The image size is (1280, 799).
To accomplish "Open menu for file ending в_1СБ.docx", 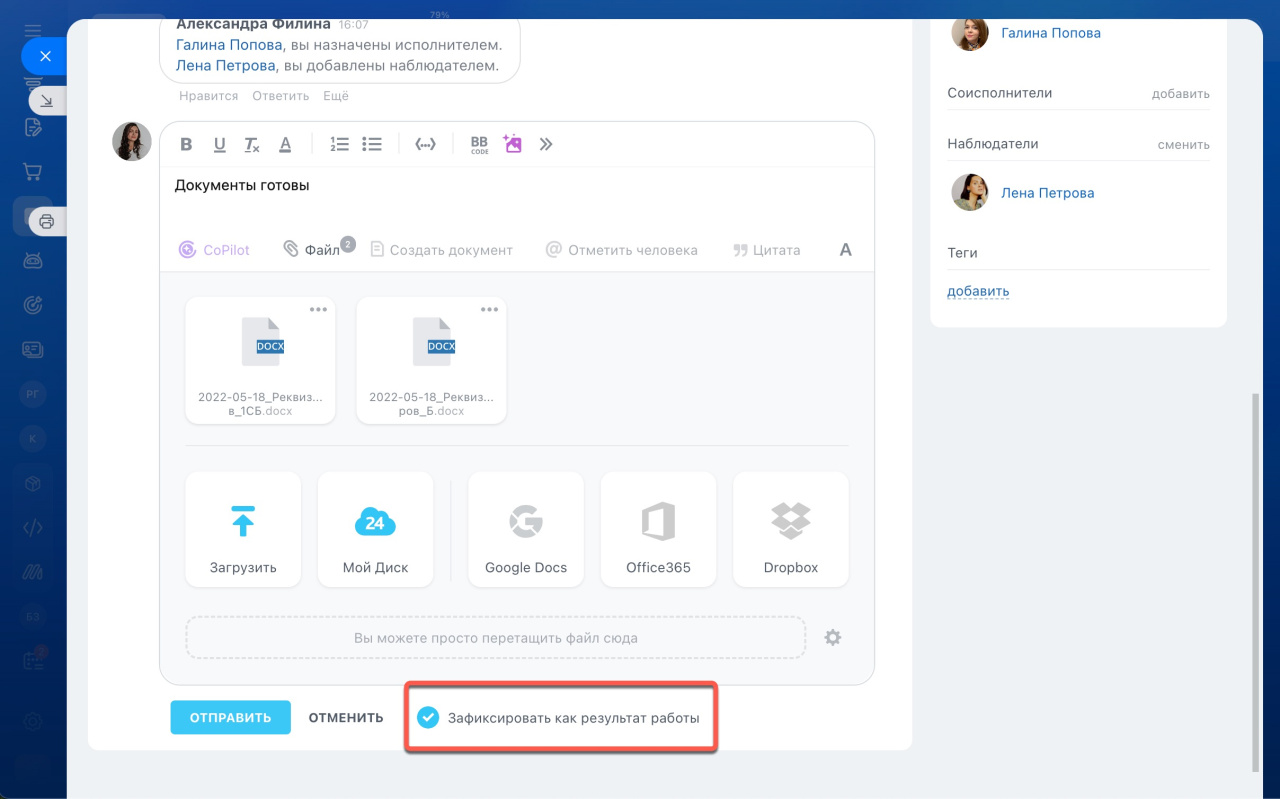I will (x=318, y=310).
